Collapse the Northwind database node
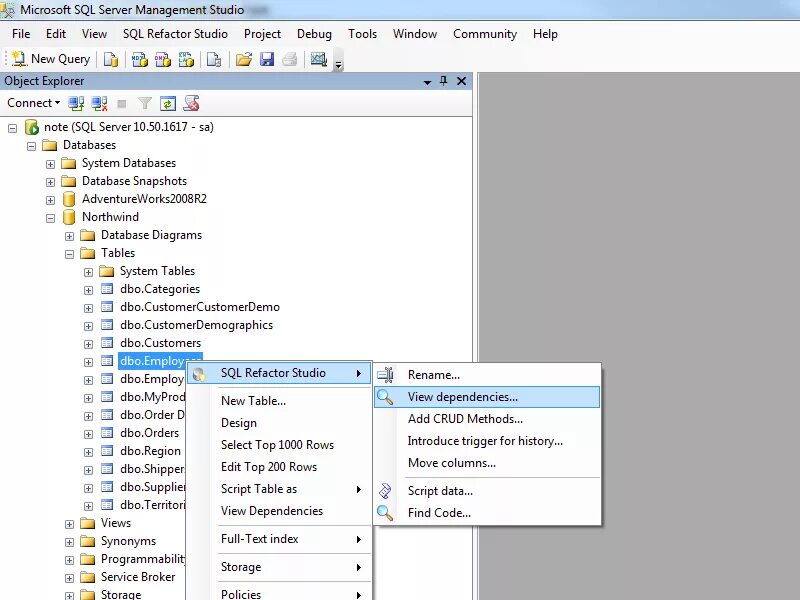The width and height of the screenshot is (800, 600). (x=50, y=218)
